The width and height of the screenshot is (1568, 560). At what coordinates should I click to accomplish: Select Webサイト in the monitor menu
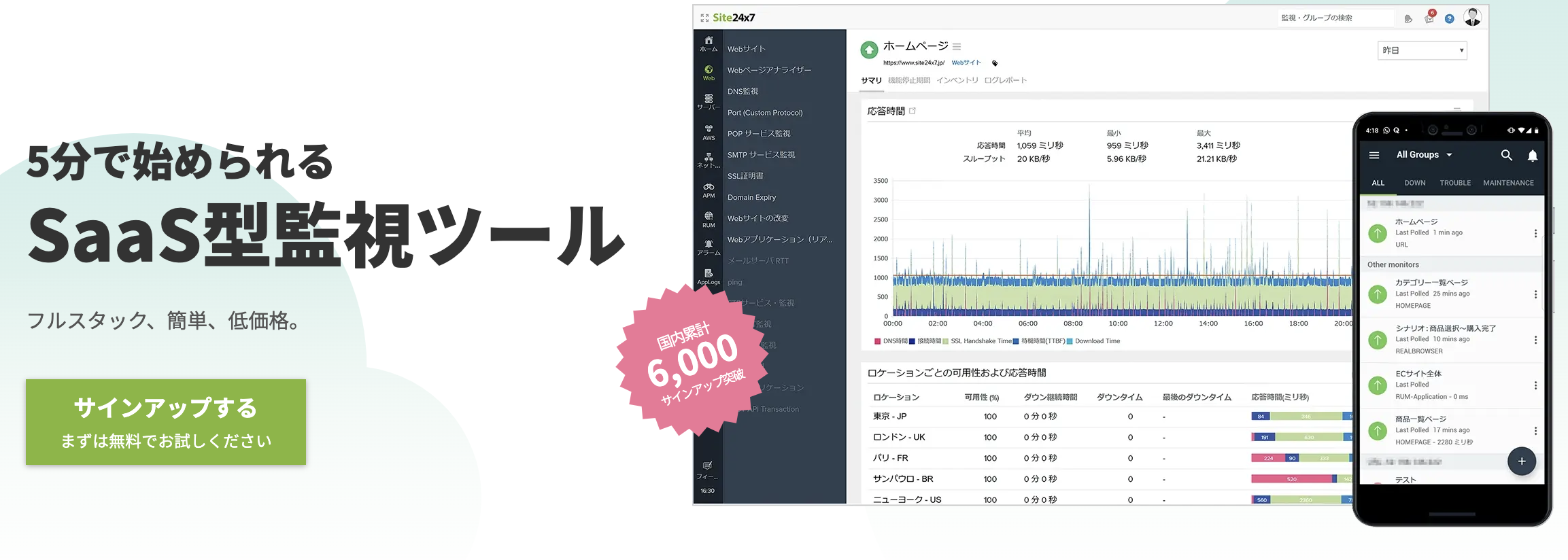(746, 49)
